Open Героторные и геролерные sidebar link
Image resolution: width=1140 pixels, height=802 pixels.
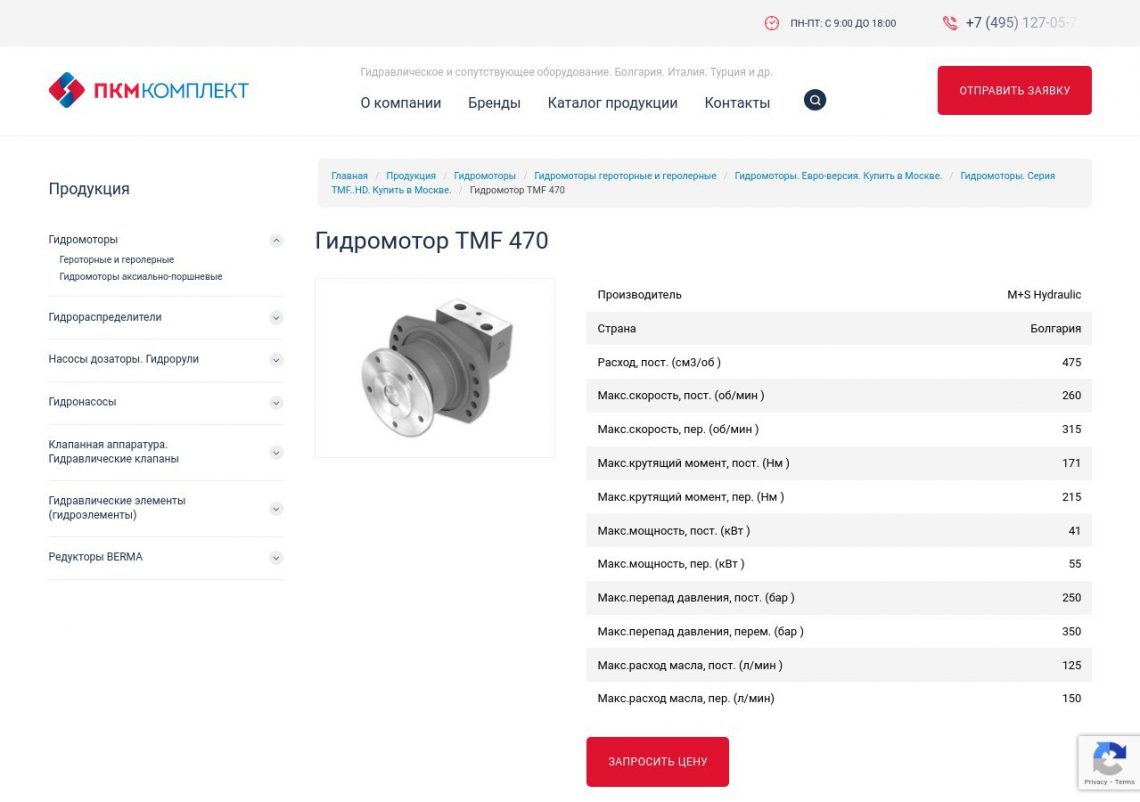point(116,260)
